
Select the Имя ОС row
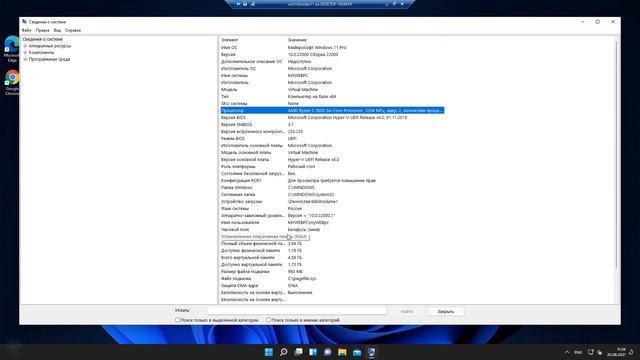click(332, 47)
